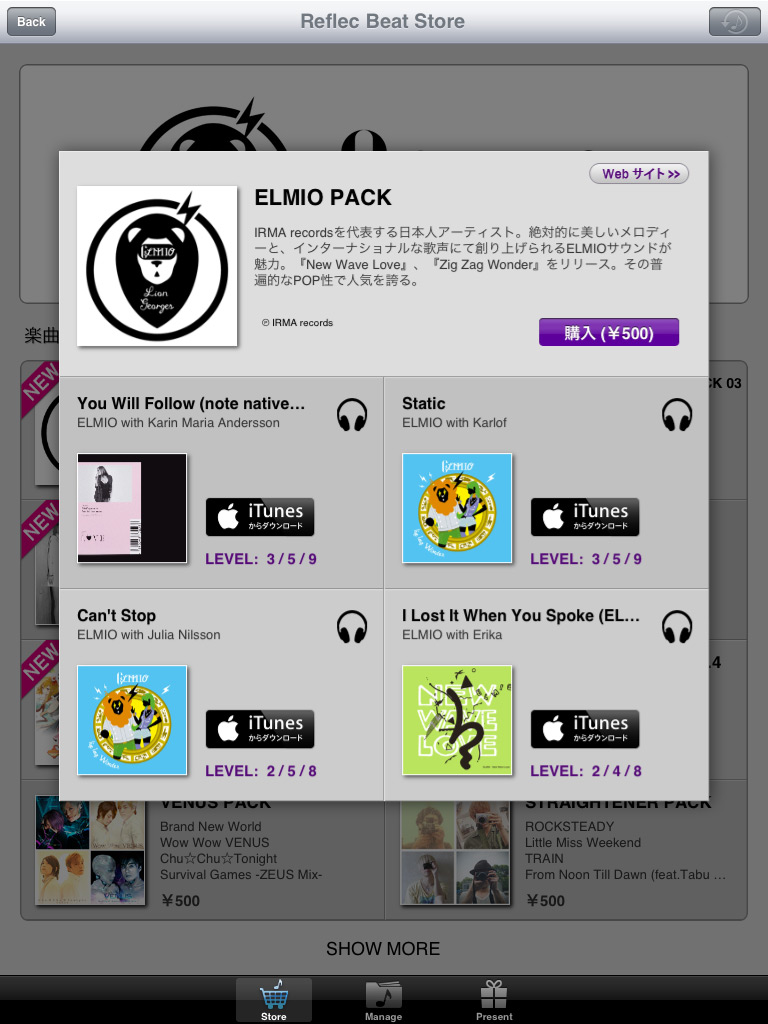The width and height of the screenshot is (768, 1024).
Task: Select the New Wave Love album cover
Action: pos(457,720)
